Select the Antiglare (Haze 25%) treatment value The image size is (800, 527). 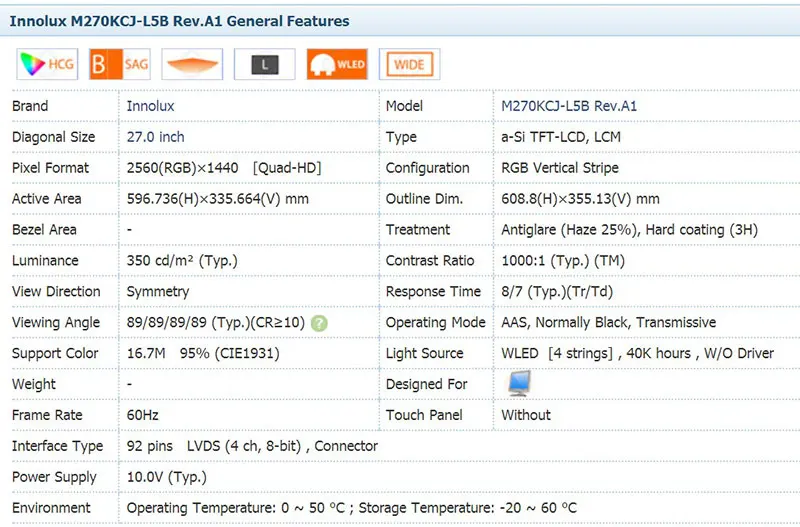point(629,230)
